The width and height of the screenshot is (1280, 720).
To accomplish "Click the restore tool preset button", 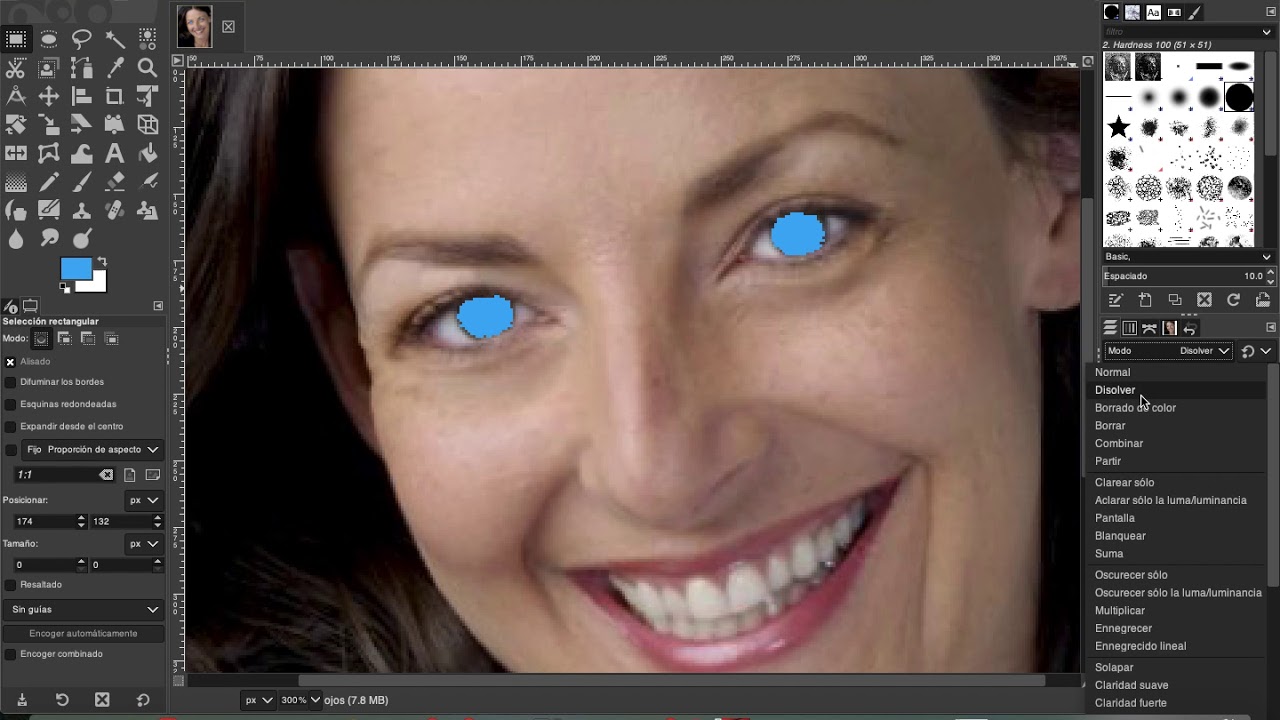I will pos(61,700).
